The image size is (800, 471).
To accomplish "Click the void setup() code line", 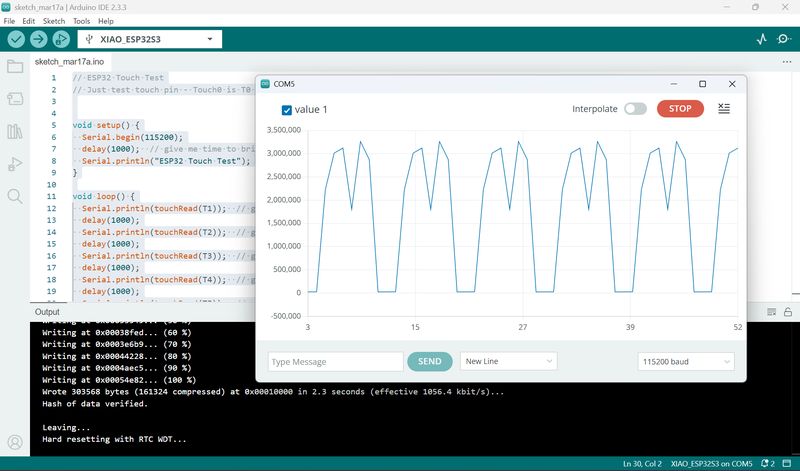I will click(x=106, y=125).
